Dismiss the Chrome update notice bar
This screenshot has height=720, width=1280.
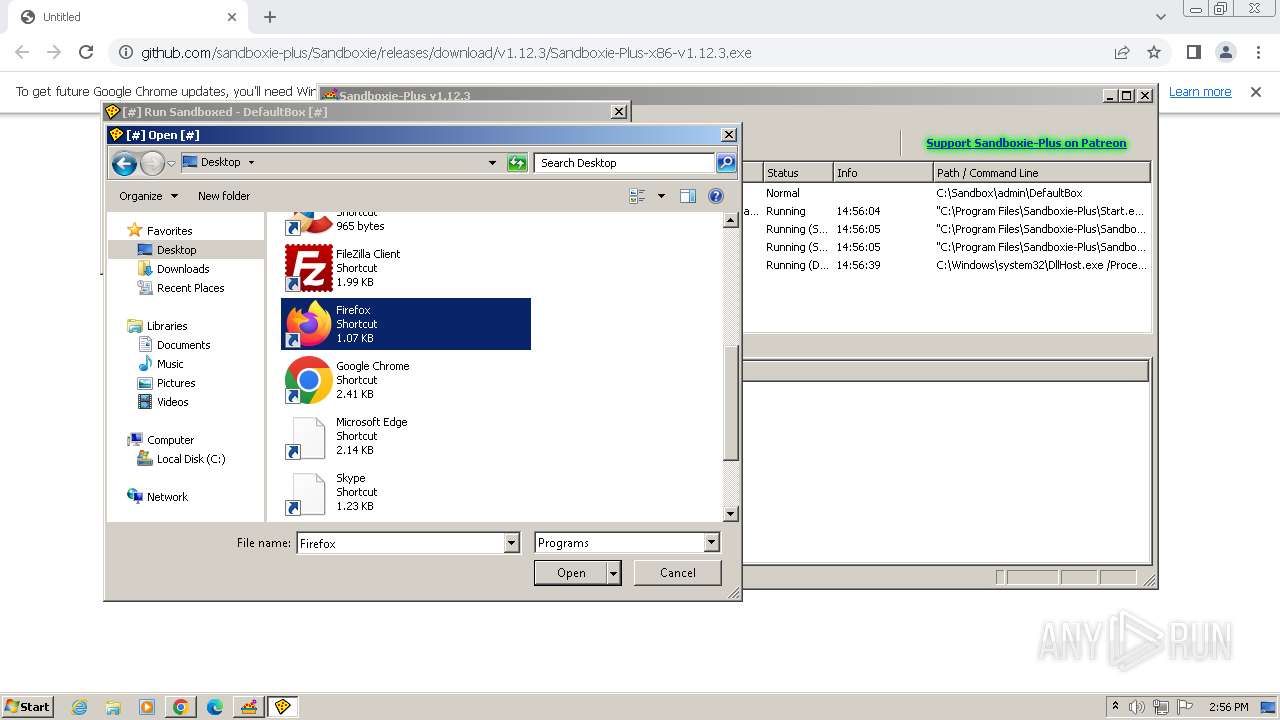coord(1256,92)
